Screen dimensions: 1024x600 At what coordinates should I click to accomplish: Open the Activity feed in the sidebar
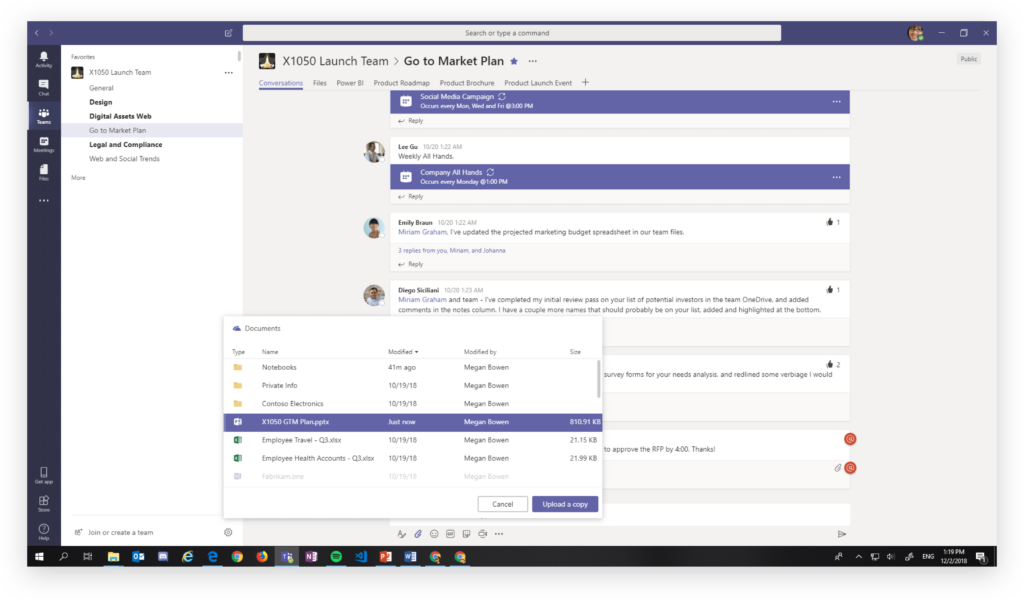tap(44, 59)
